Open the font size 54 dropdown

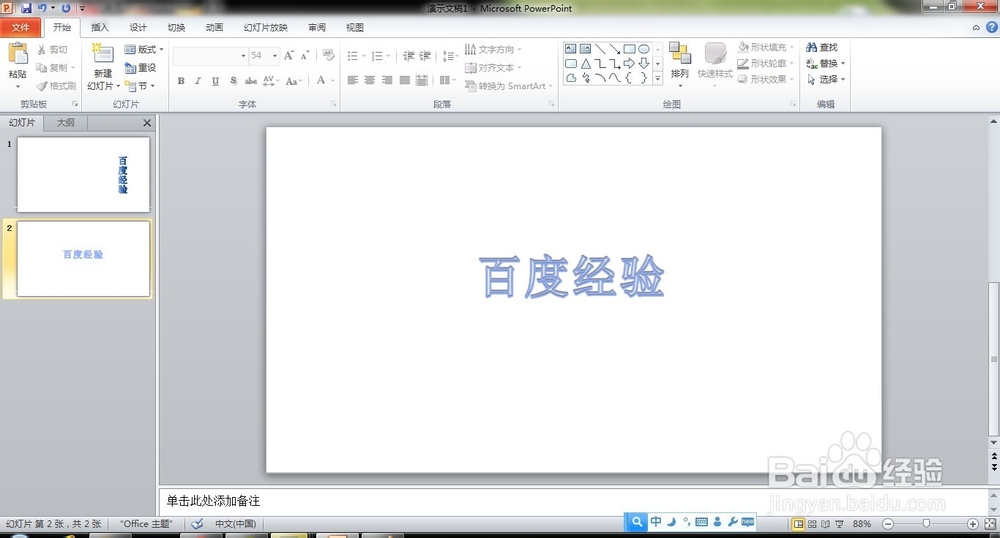coord(275,56)
